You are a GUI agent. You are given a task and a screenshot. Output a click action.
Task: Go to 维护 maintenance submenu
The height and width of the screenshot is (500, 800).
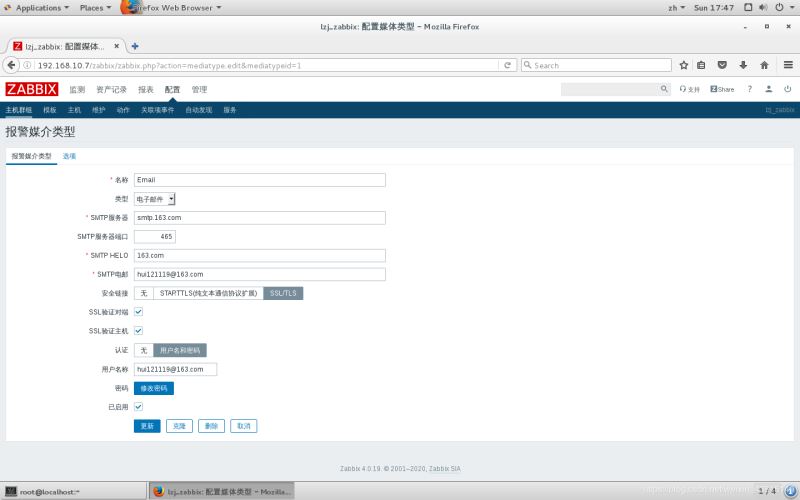(98, 110)
